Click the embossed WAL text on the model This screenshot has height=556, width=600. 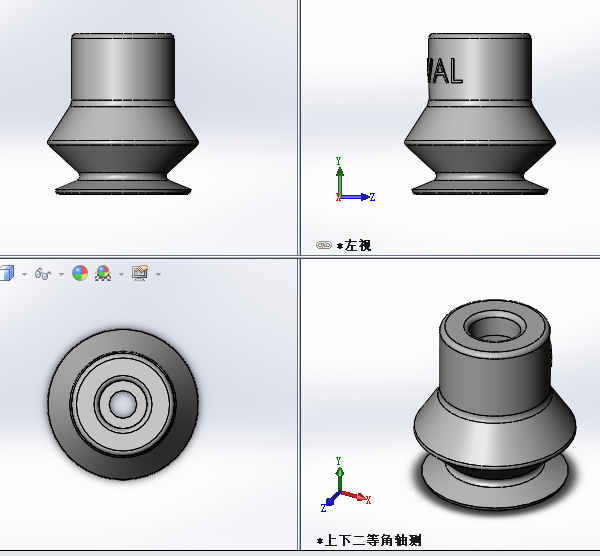[x=445, y=71]
